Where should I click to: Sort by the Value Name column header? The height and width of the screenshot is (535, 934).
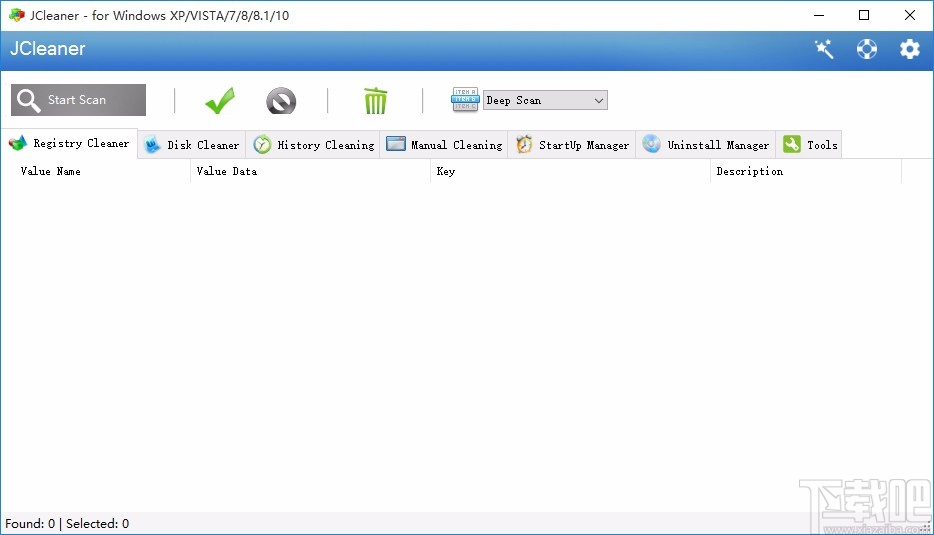pyautogui.click(x=95, y=172)
